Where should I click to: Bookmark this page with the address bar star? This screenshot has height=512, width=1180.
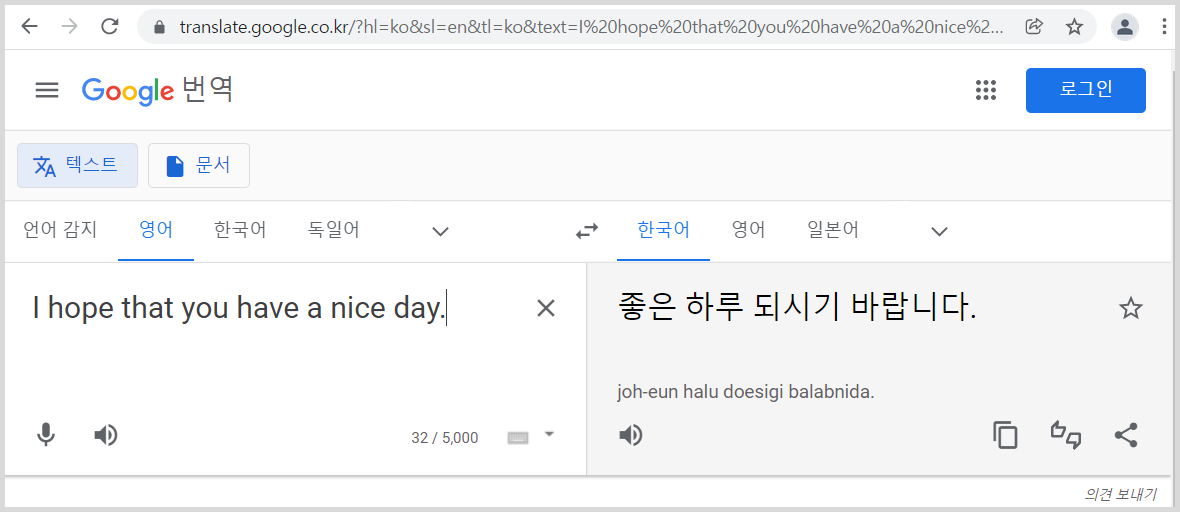click(1074, 27)
